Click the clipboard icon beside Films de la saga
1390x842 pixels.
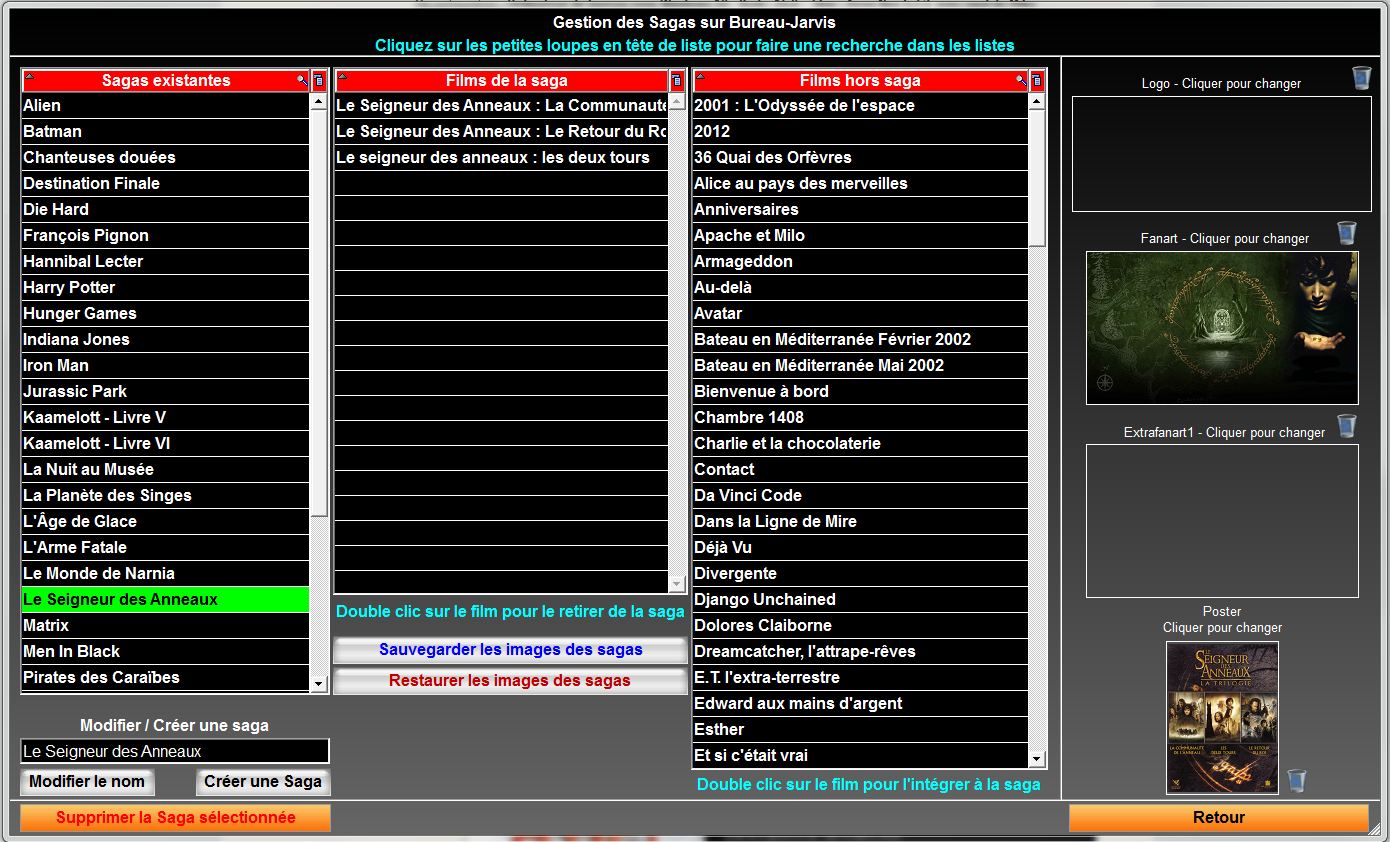coord(677,81)
